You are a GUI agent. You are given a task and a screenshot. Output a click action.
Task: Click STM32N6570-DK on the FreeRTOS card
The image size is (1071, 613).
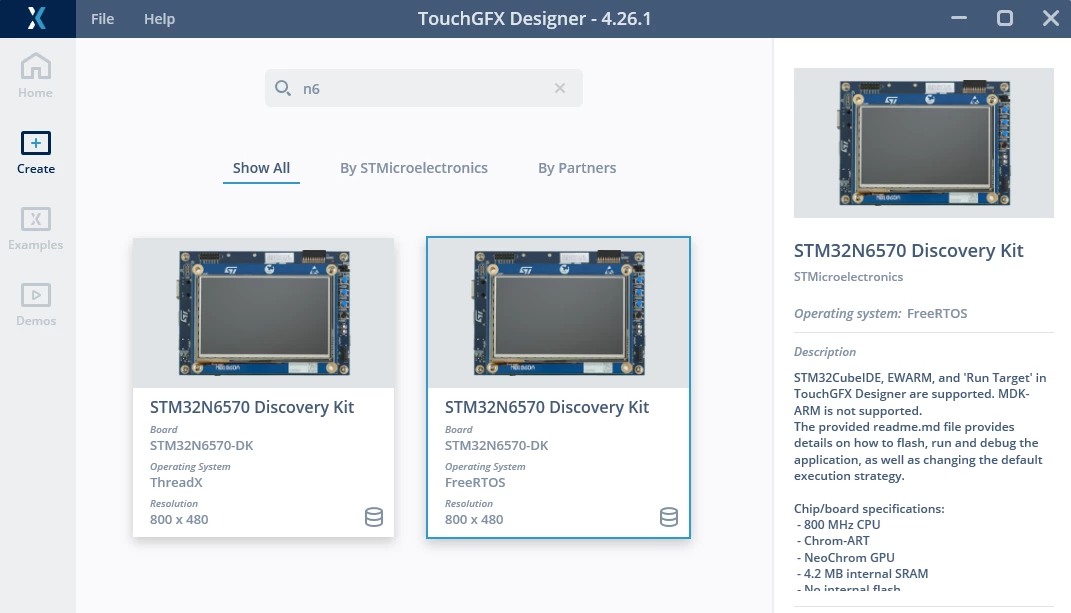point(497,446)
